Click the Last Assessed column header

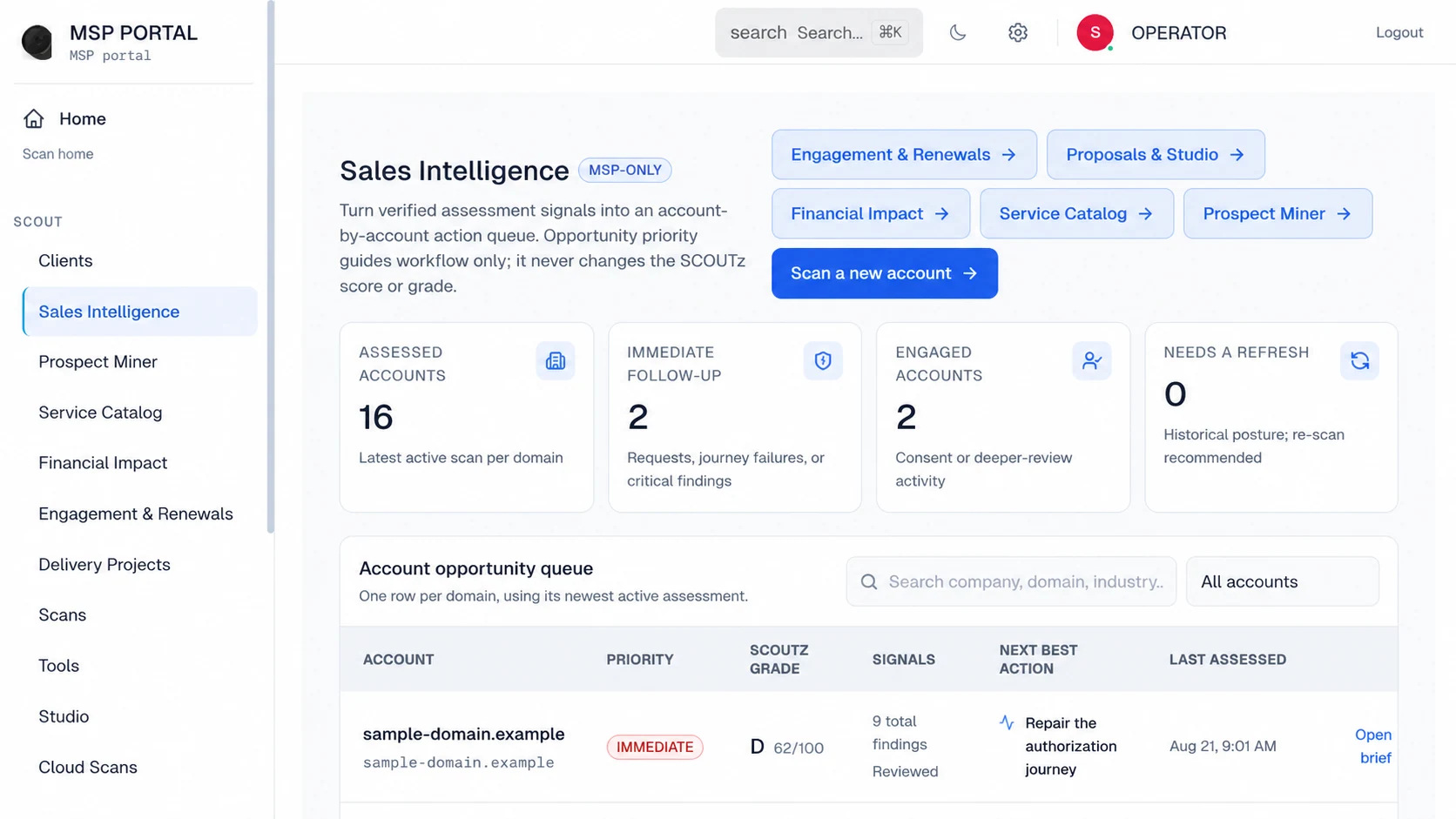(x=1228, y=659)
